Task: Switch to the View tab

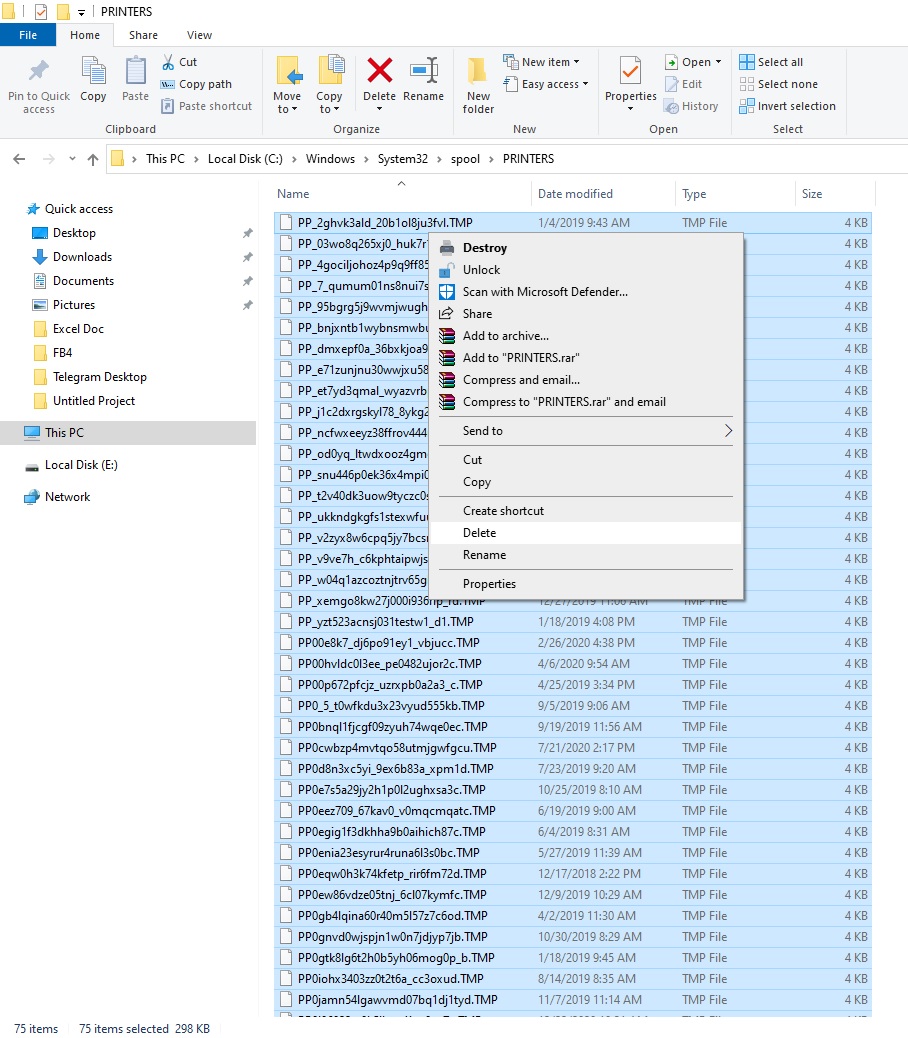Action: 199,34
